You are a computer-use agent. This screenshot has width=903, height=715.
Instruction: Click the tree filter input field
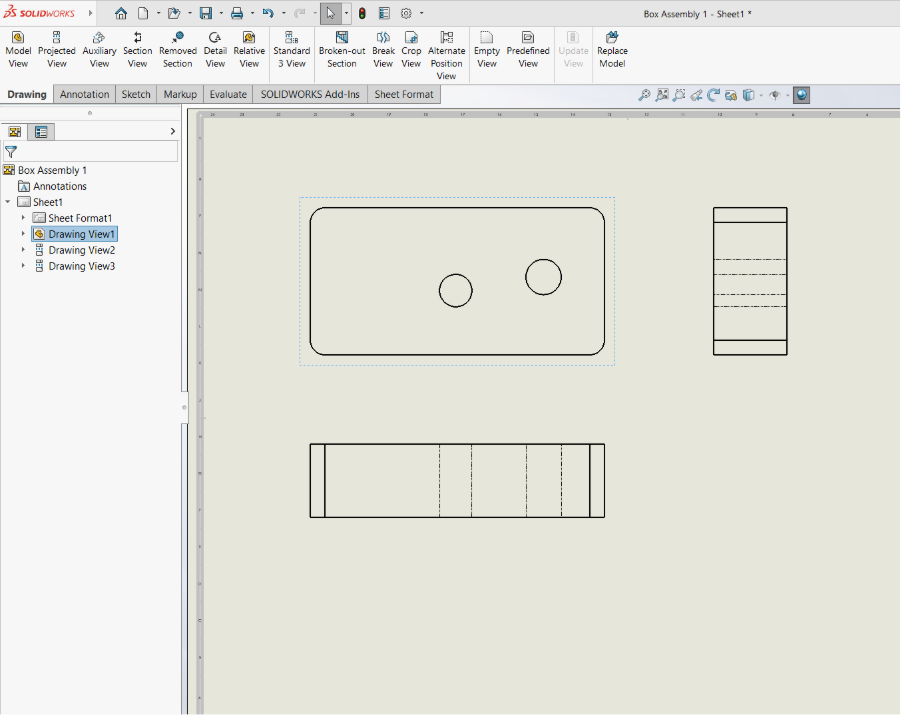(x=90, y=152)
